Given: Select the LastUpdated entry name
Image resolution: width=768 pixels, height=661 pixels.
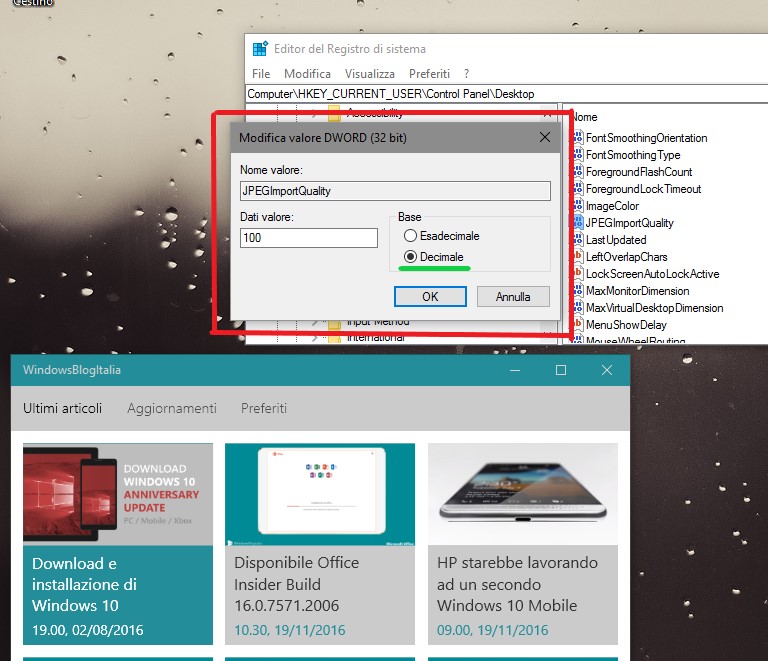Looking at the screenshot, I should click(616, 240).
